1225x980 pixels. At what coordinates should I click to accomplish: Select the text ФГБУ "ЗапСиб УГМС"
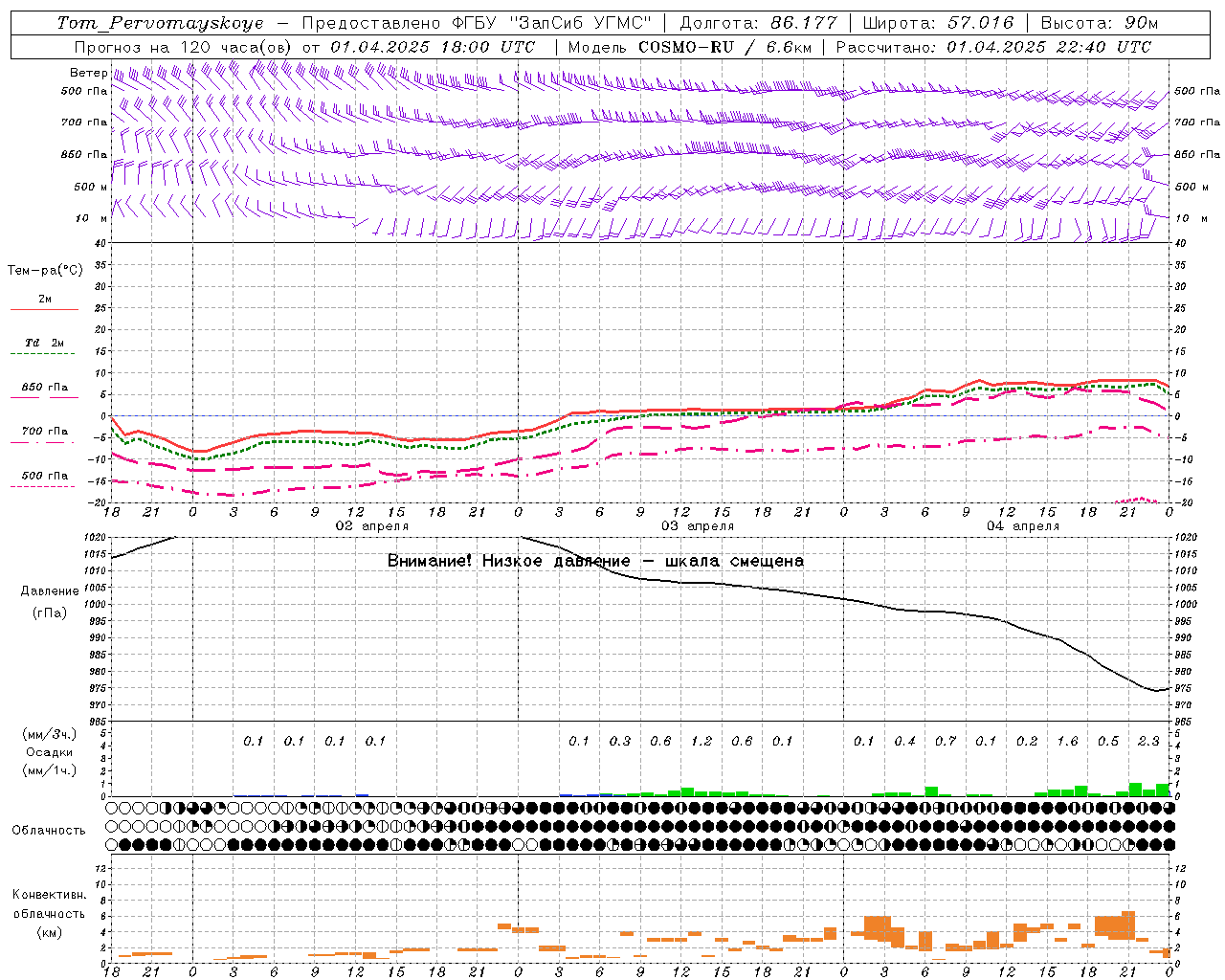(x=552, y=23)
